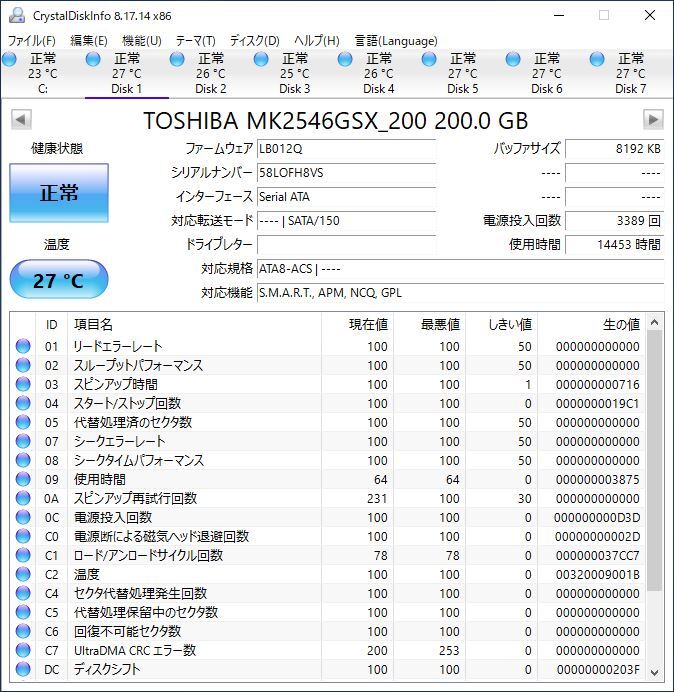This screenshot has width=674, height=692.
Task: Click status circle for ID 05 代替処理済のセクタ数
Action: [23, 422]
